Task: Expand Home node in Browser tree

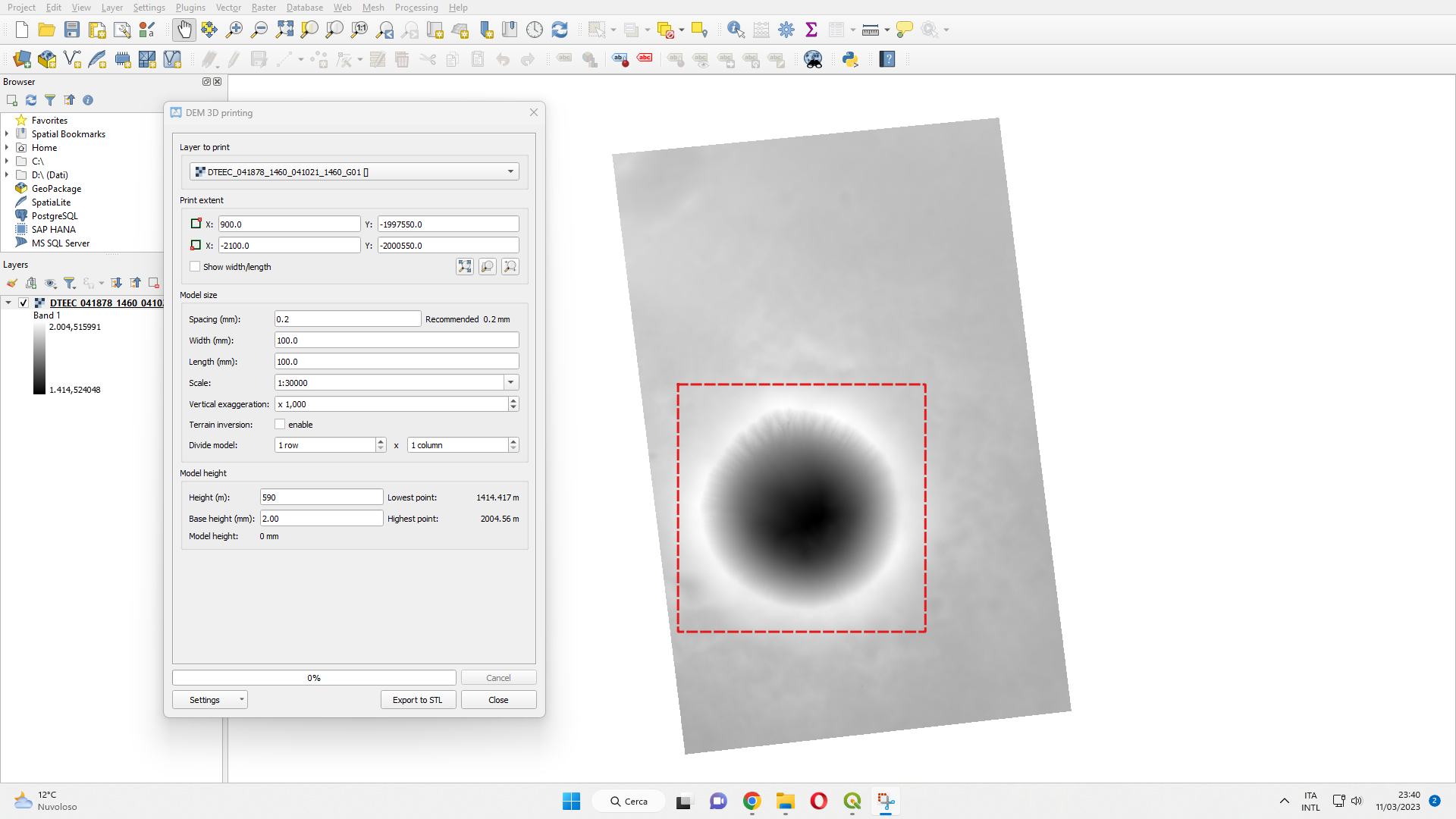Action: pos(7,147)
